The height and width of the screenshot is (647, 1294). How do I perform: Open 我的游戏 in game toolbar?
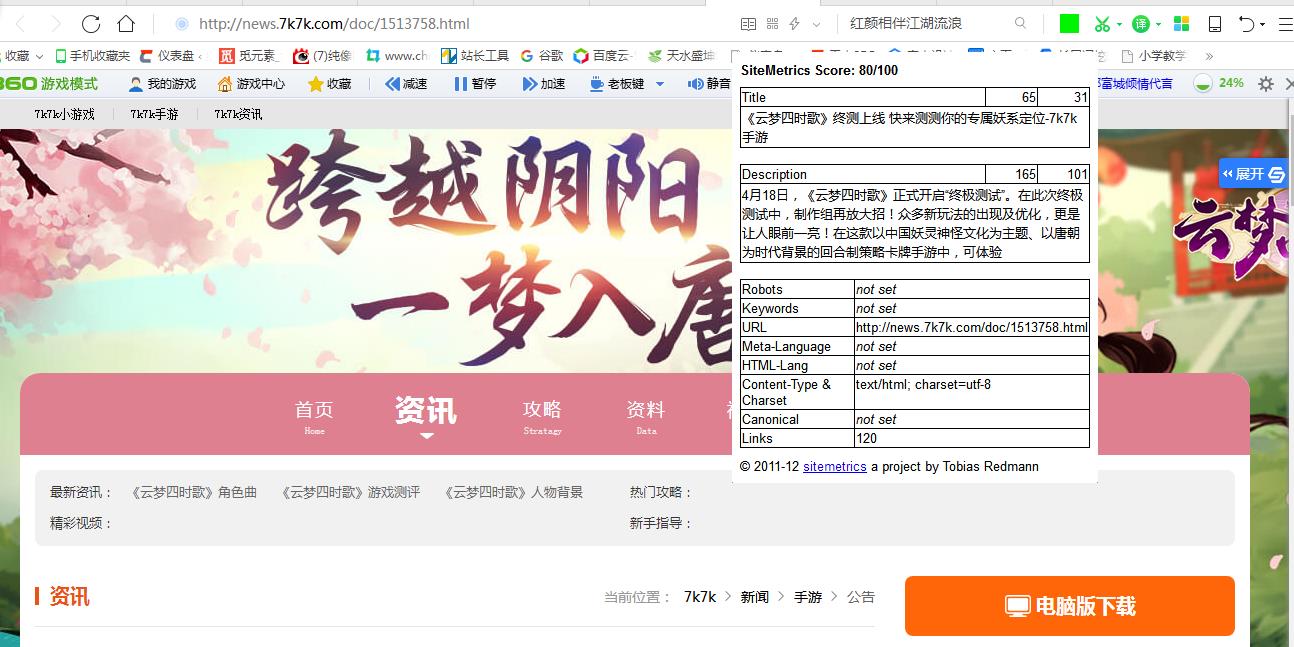tap(162, 84)
